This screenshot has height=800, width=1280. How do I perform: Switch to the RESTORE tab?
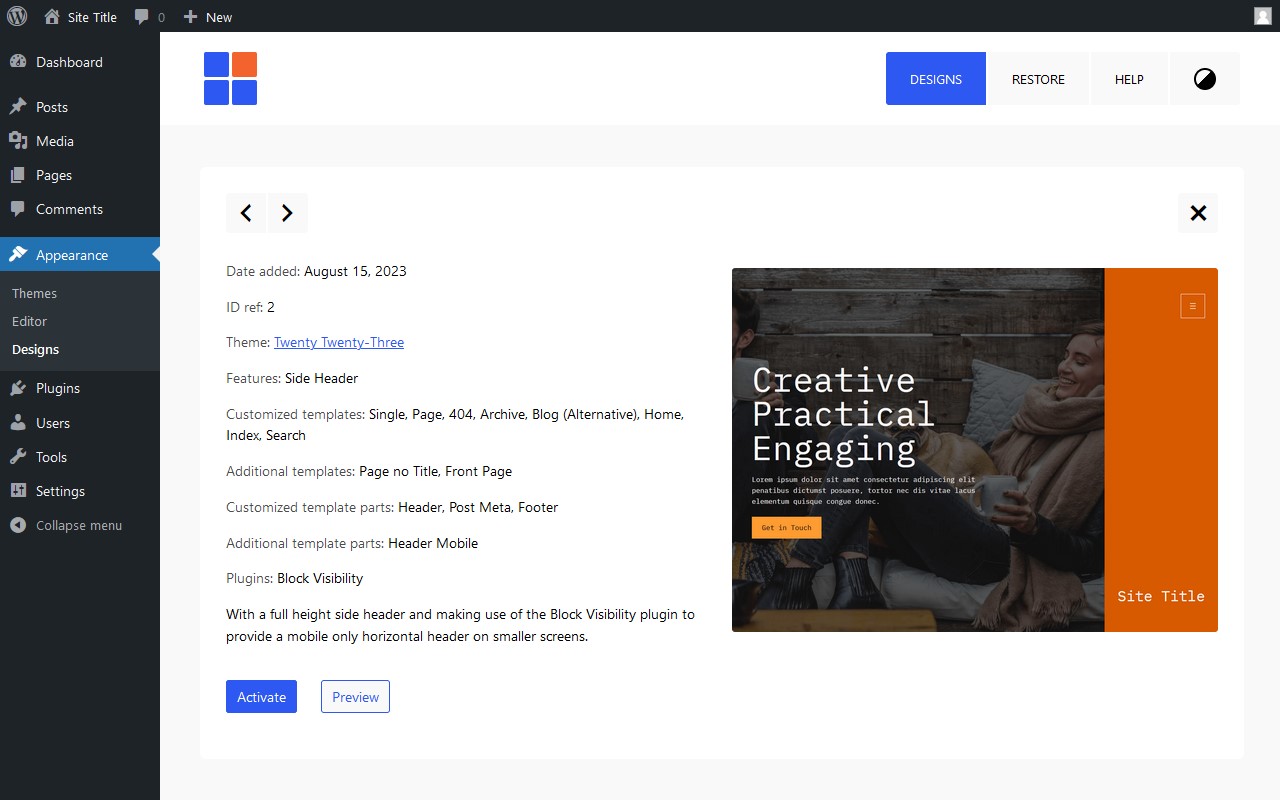point(1038,79)
